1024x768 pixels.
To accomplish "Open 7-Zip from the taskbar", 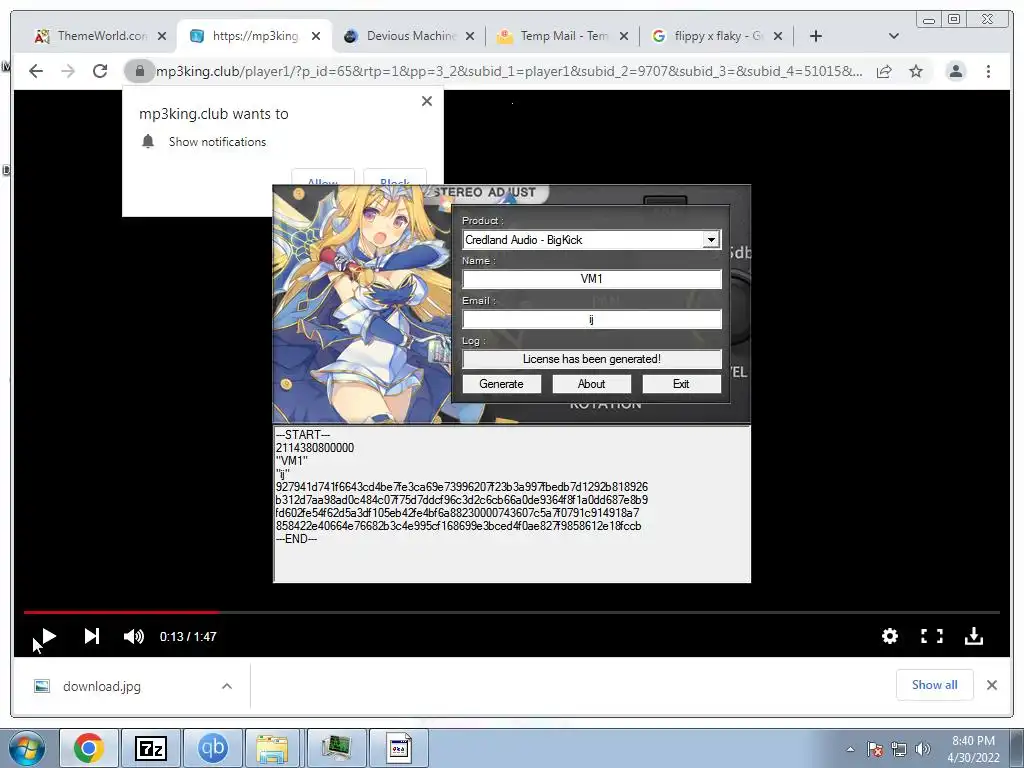I will click(151, 748).
